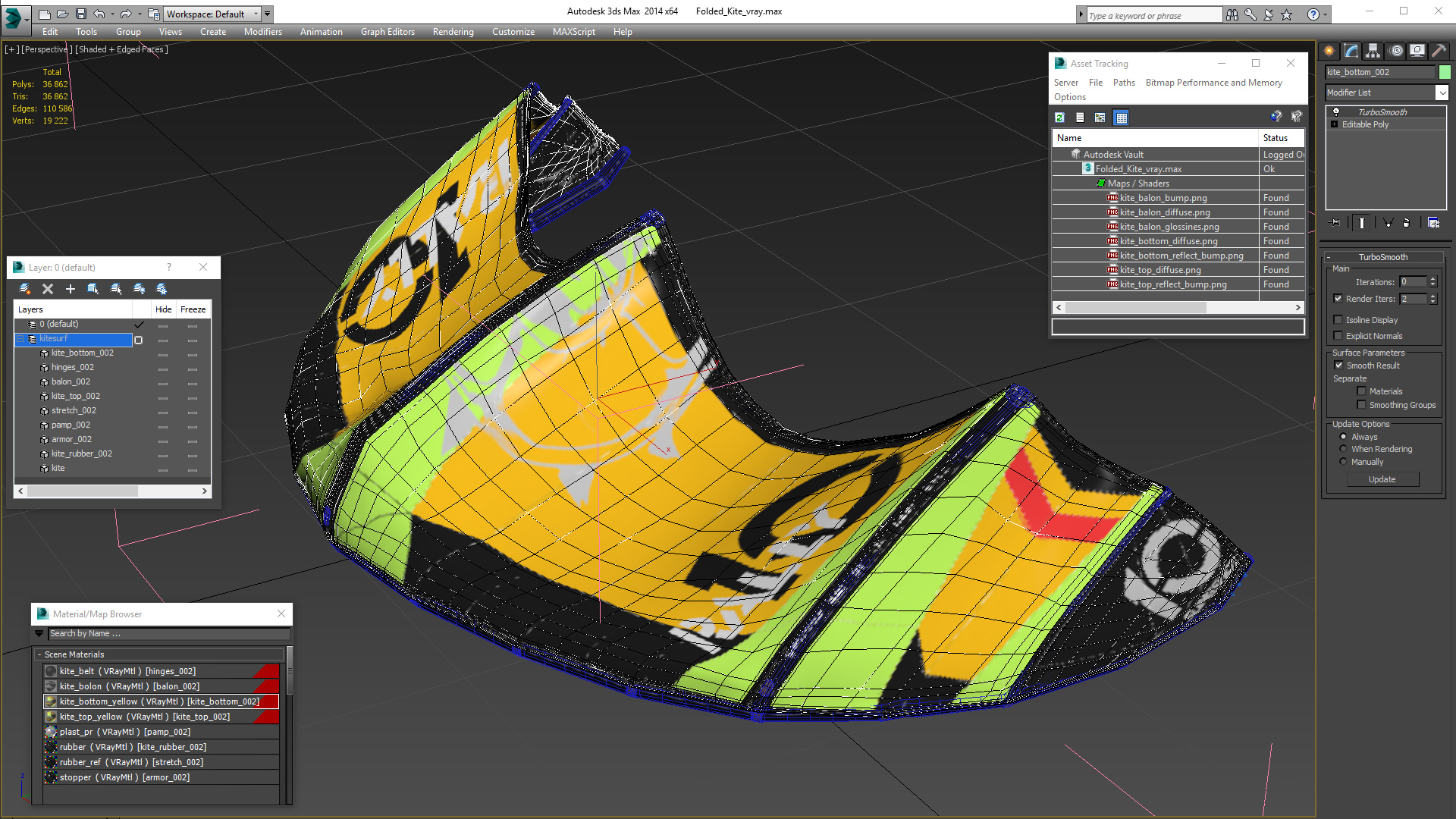
Task: Switch to the Modify panel tab icon
Action: click(x=1351, y=51)
